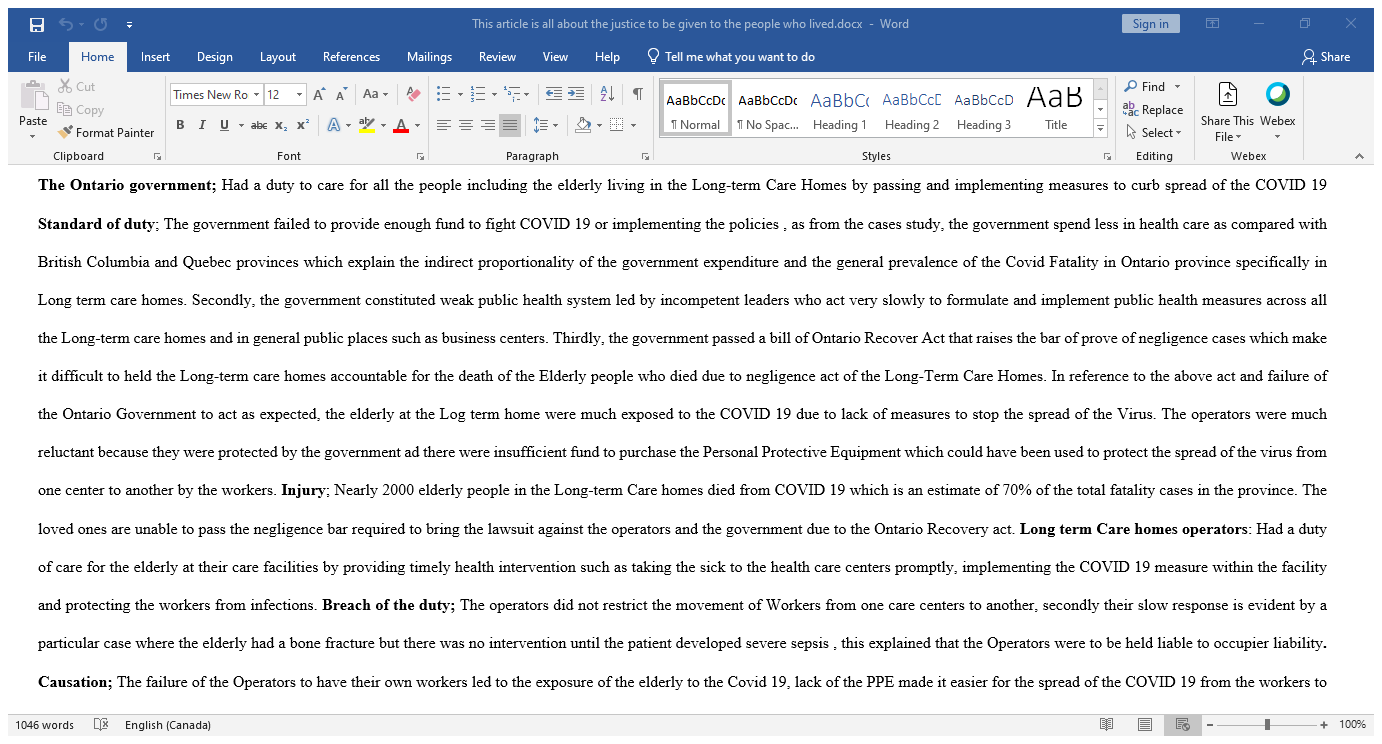Open Font dialog launcher
1382x744 pixels.
tap(422, 157)
